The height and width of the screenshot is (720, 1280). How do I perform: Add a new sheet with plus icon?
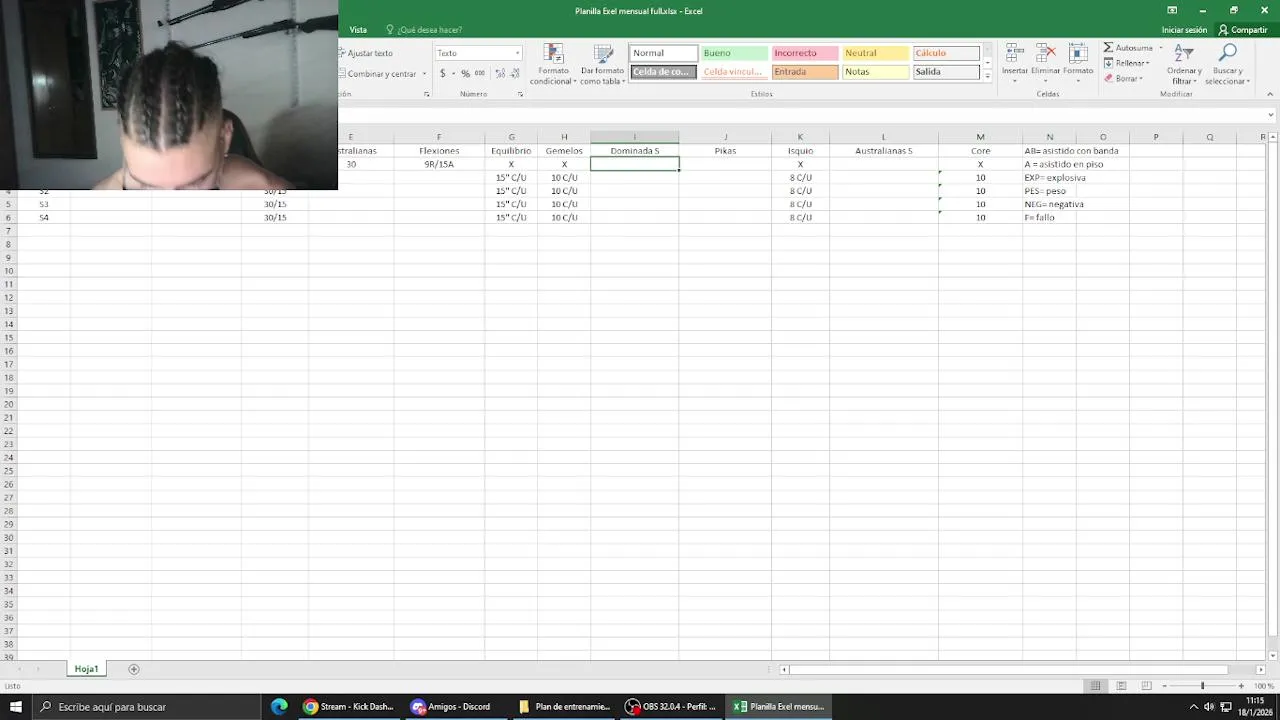[134, 669]
